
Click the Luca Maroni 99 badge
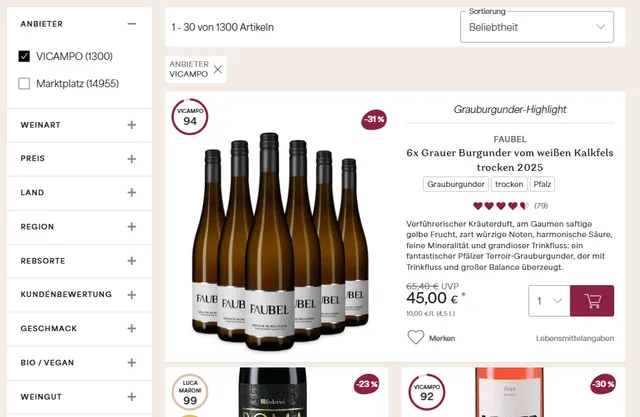190,392
